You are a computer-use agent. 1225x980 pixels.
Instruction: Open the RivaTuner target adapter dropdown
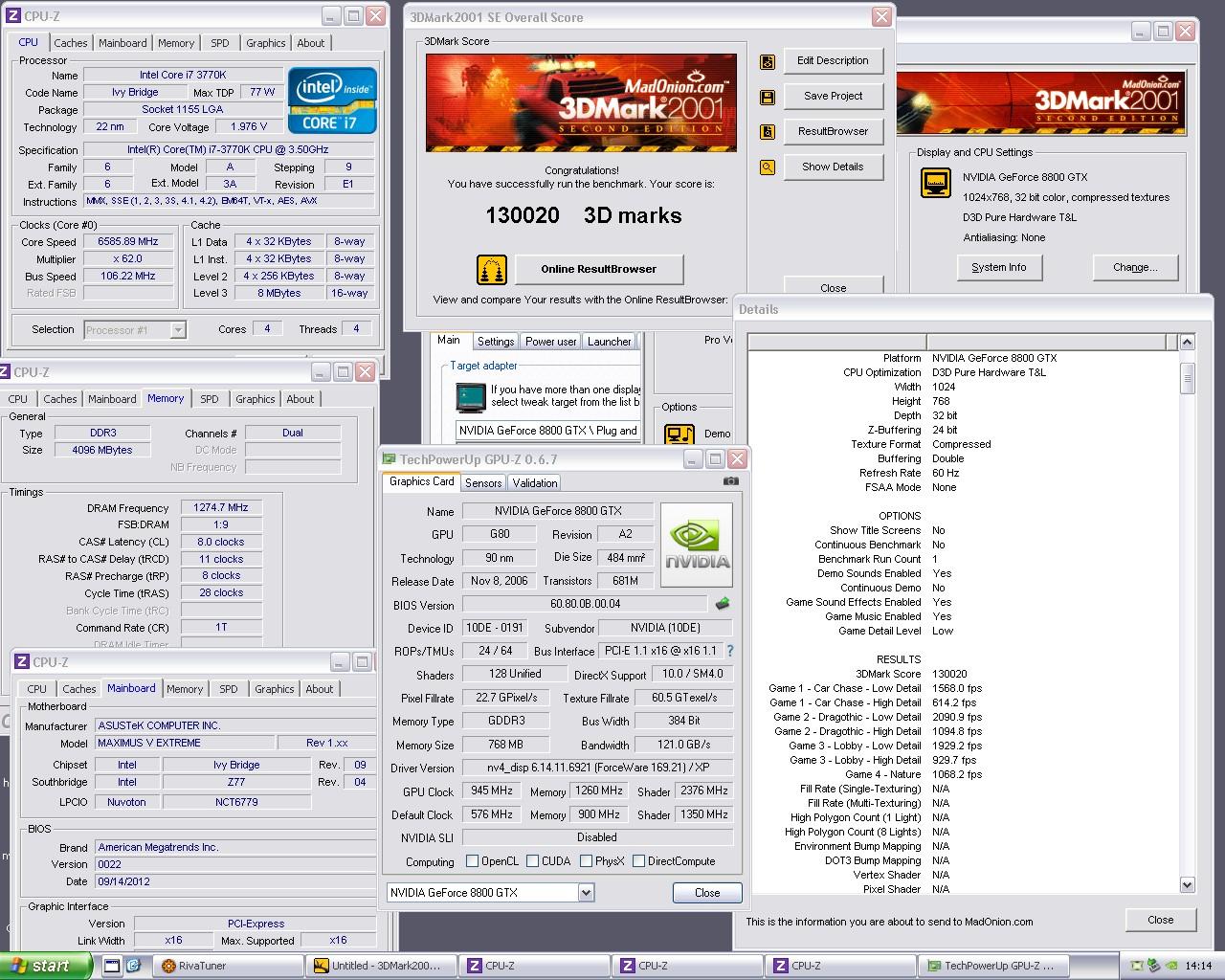point(548,431)
